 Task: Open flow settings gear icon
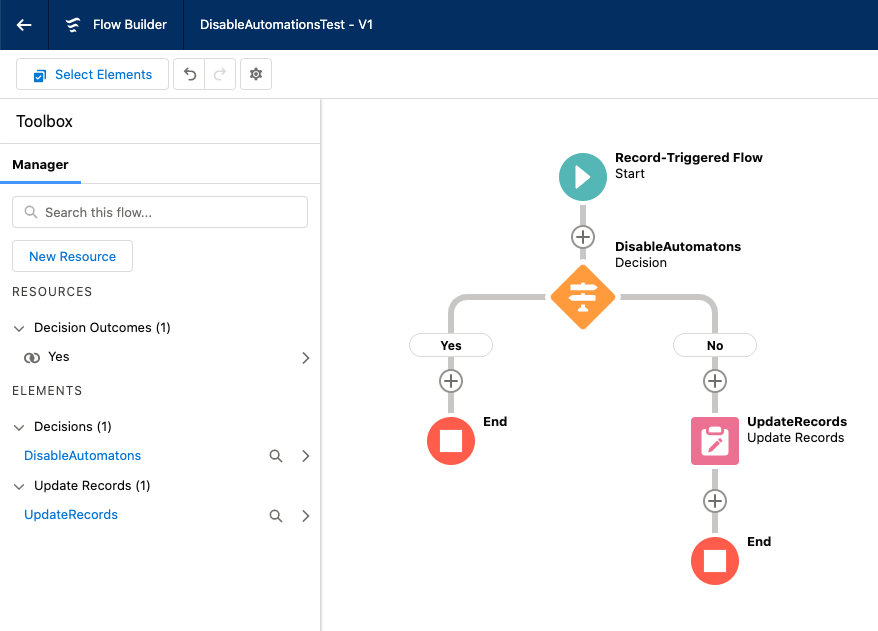256,75
